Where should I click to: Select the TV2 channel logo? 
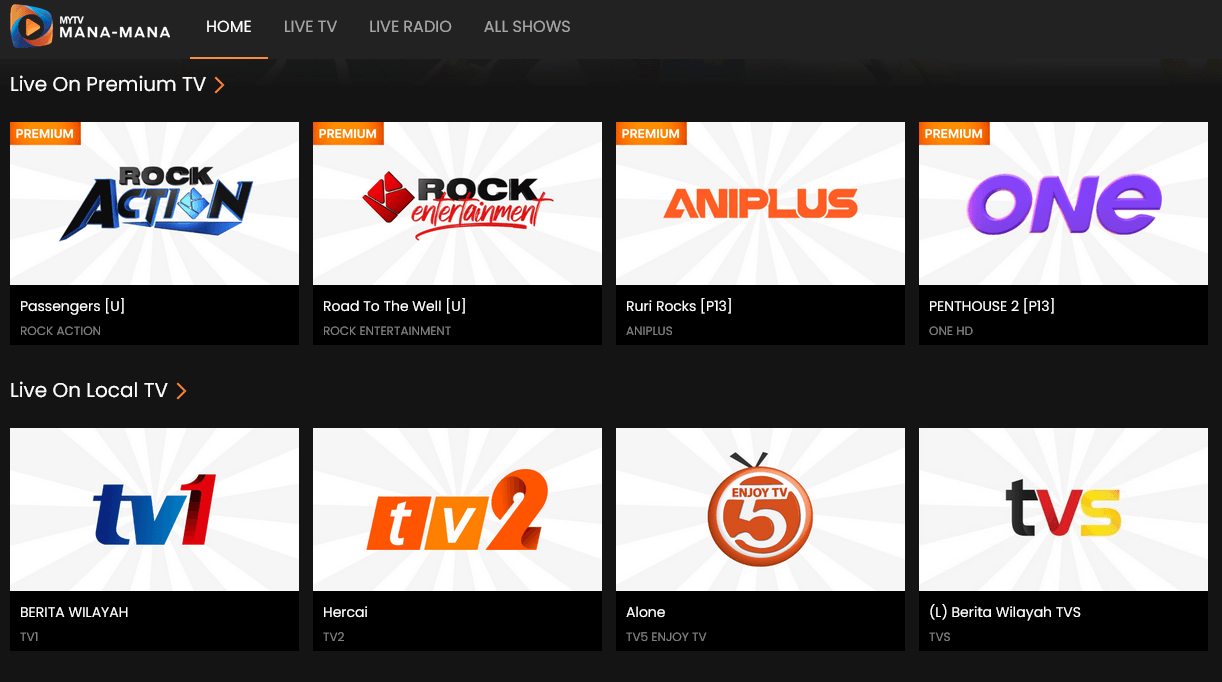[457, 510]
